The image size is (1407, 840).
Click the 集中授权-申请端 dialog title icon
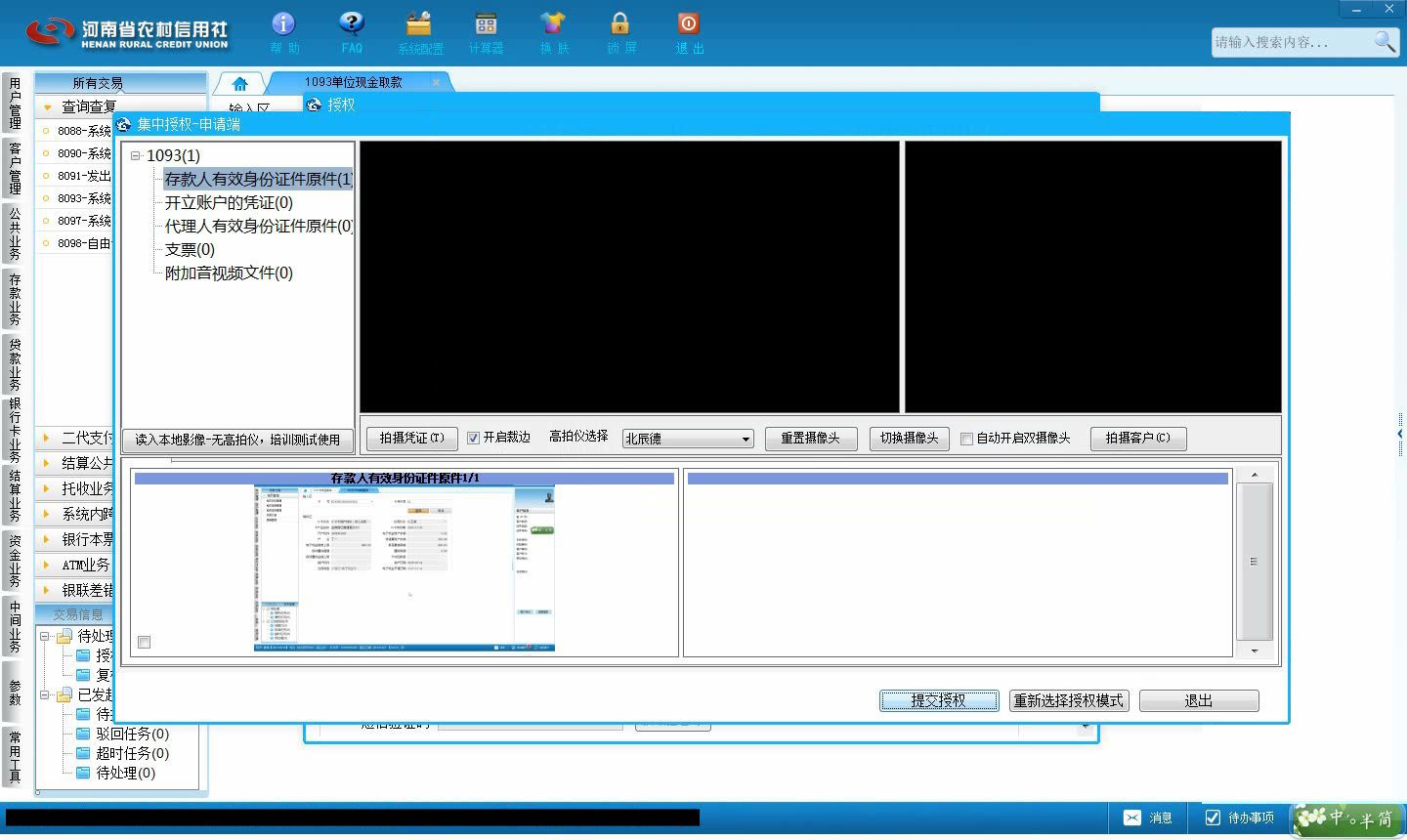(x=124, y=124)
